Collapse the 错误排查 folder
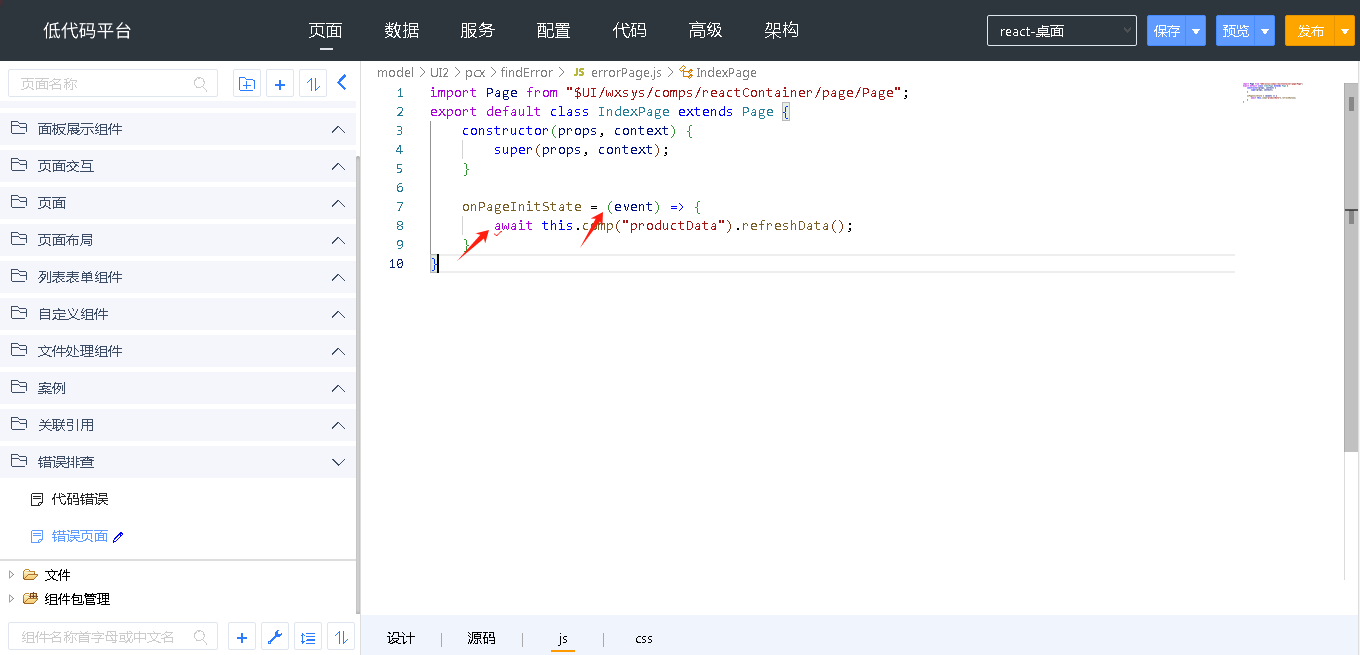The width and height of the screenshot is (1360, 655). (x=338, y=462)
